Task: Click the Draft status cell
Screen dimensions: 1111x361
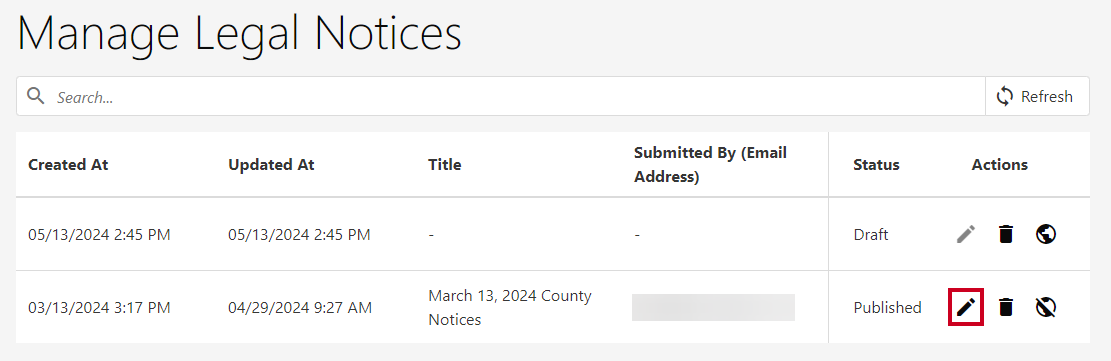Action: click(x=871, y=234)
